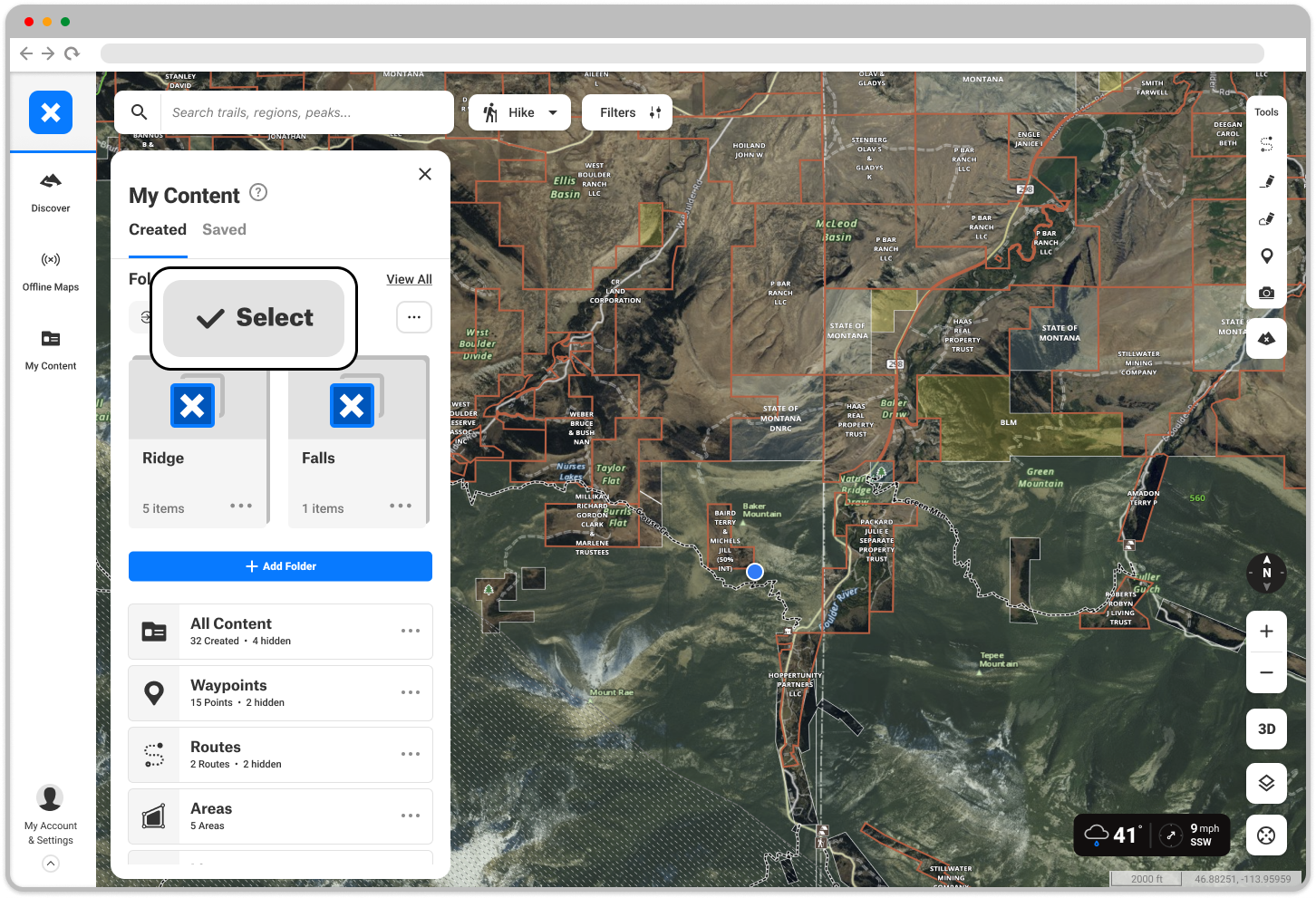Open Areas more options menu
This screenshot has height=898, width=1316.
coord(411,816)
